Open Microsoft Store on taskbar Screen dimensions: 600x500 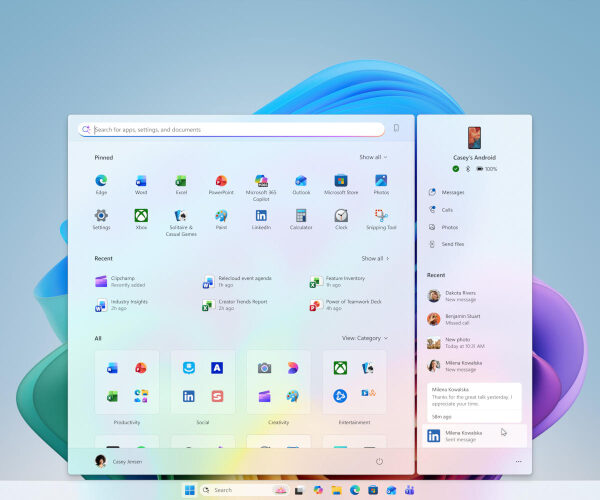(x=373, y=490)
